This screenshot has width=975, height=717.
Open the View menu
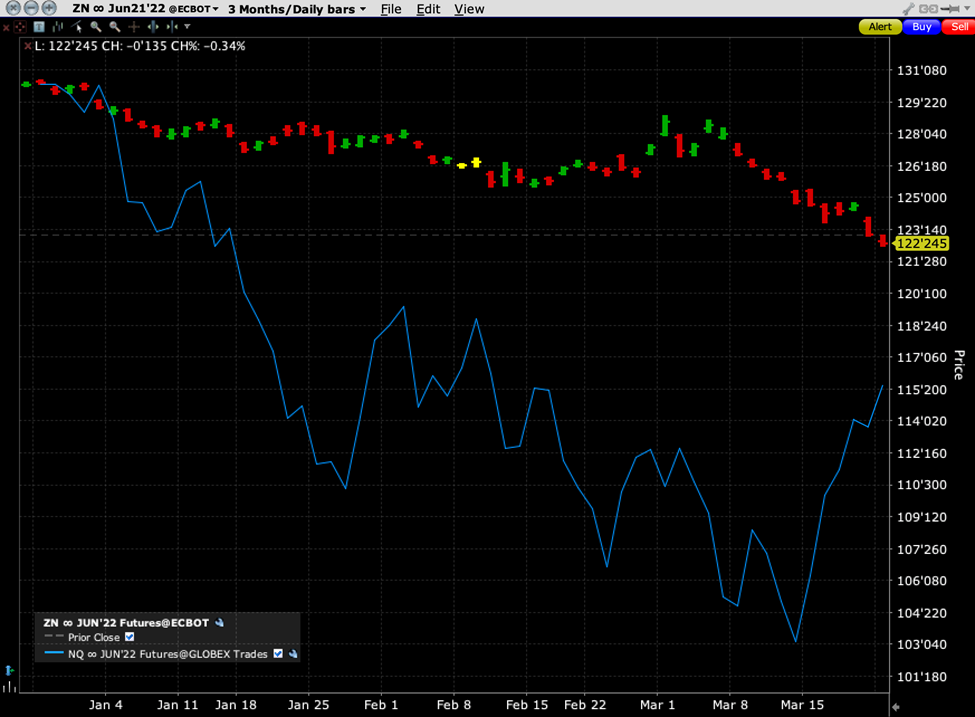point(468,9)
